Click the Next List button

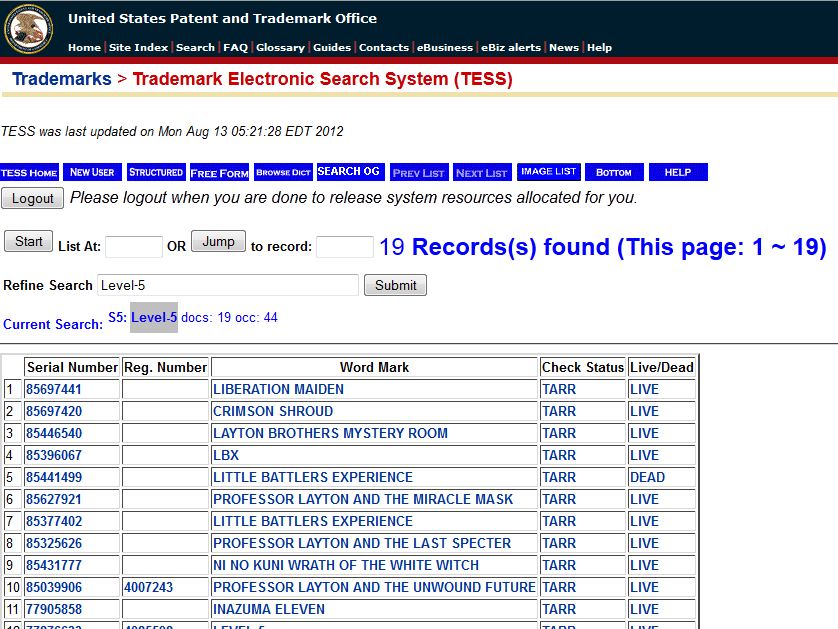(x=483, y=172)
